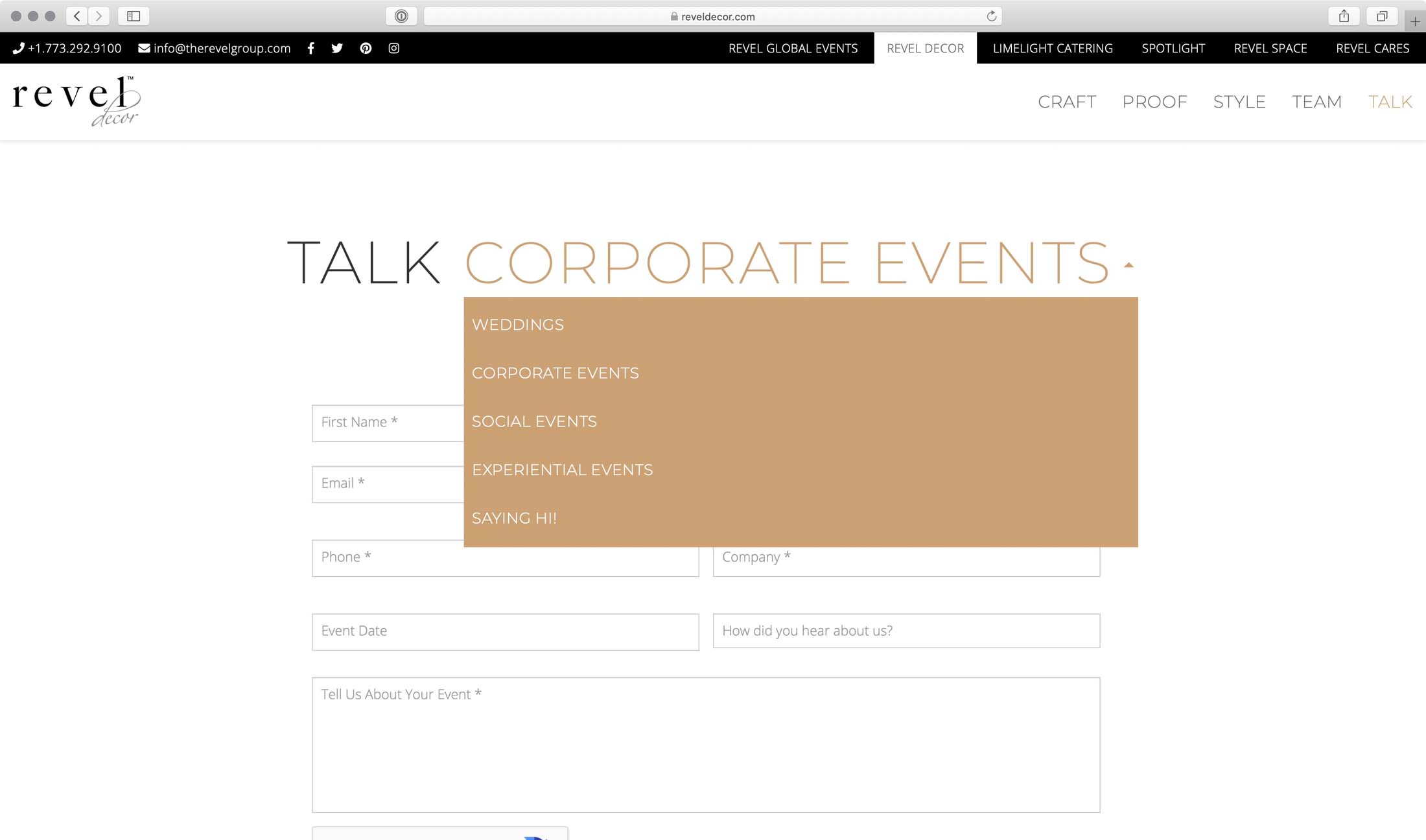This screenshot has height=840, width=1426.
Task: Collapse the Corporate Events dropdown arrow
Action: 1128,265
